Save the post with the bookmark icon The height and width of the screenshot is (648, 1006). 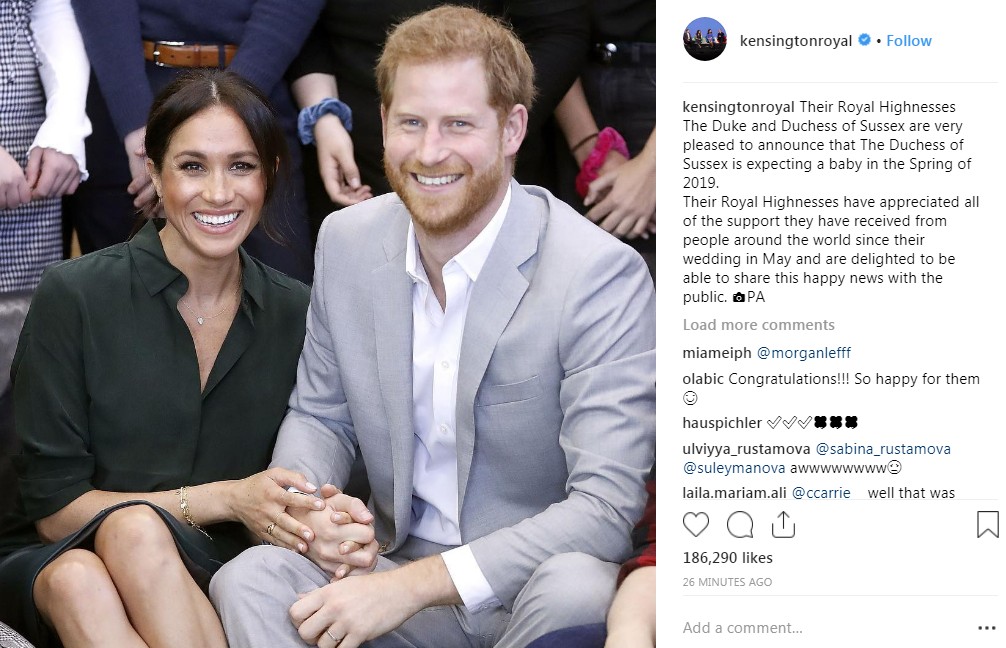pos(987,524)
